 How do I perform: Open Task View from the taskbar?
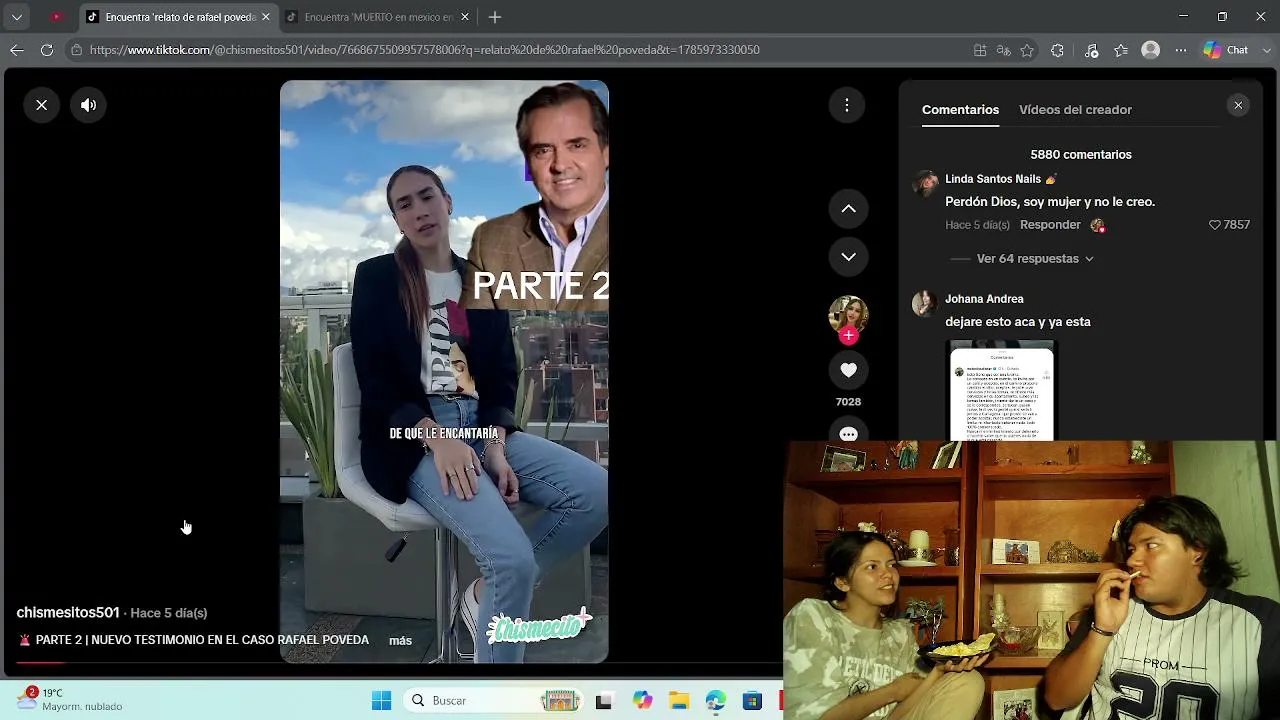click(x=603, y=701)
